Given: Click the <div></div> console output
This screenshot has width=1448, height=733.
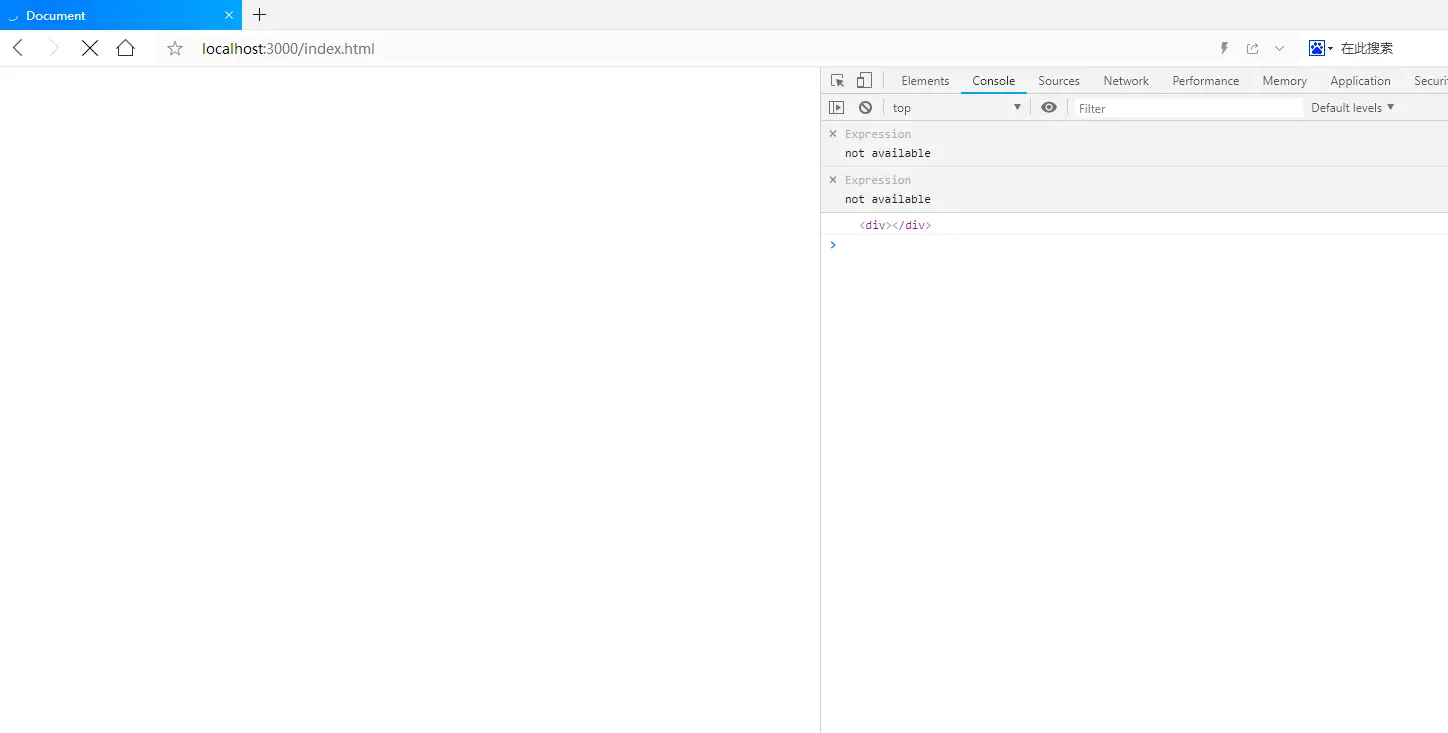Looking at the screenshot, I should tap(895, 225).
